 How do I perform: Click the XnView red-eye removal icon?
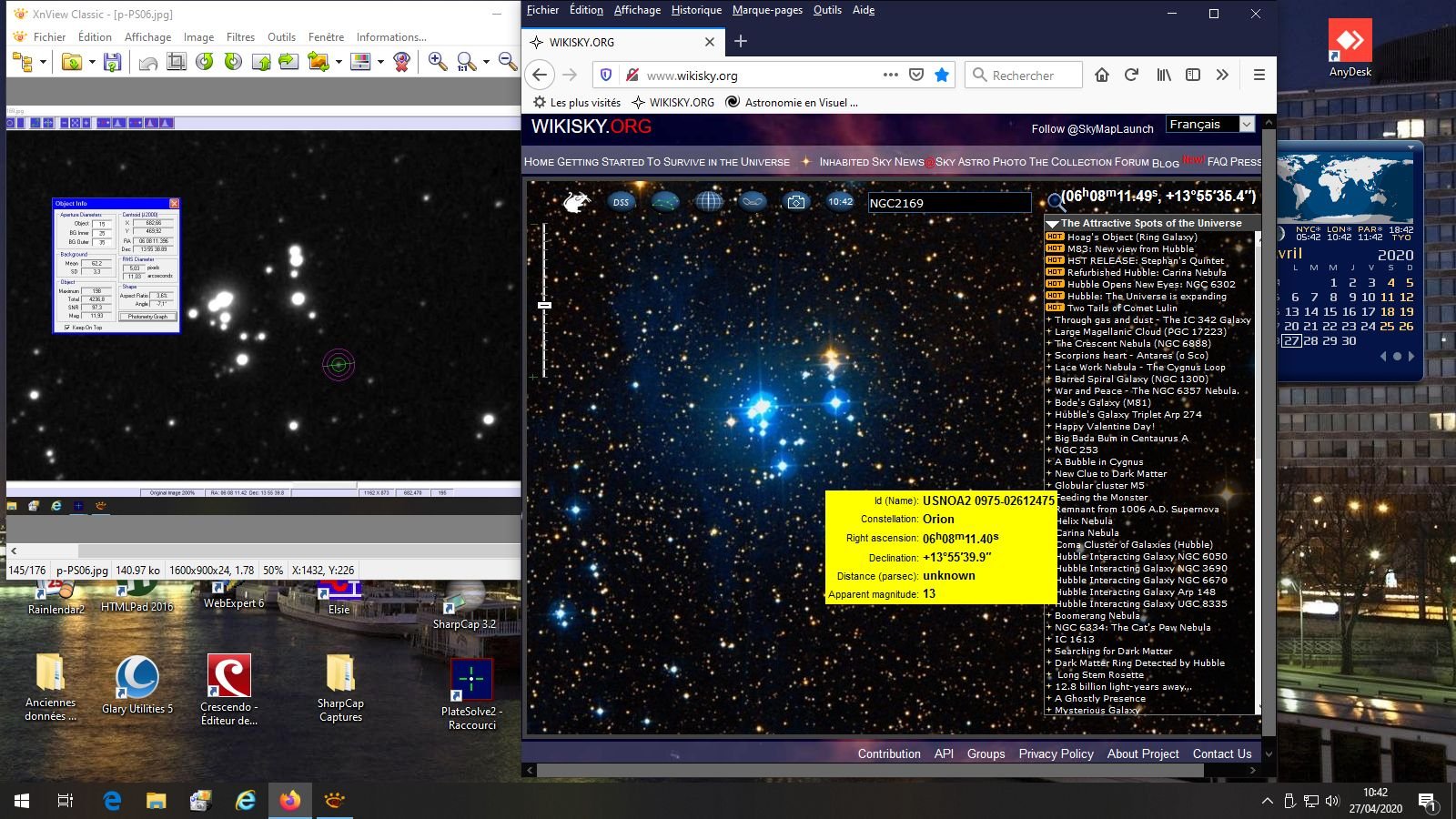click(x=401, y=62)
